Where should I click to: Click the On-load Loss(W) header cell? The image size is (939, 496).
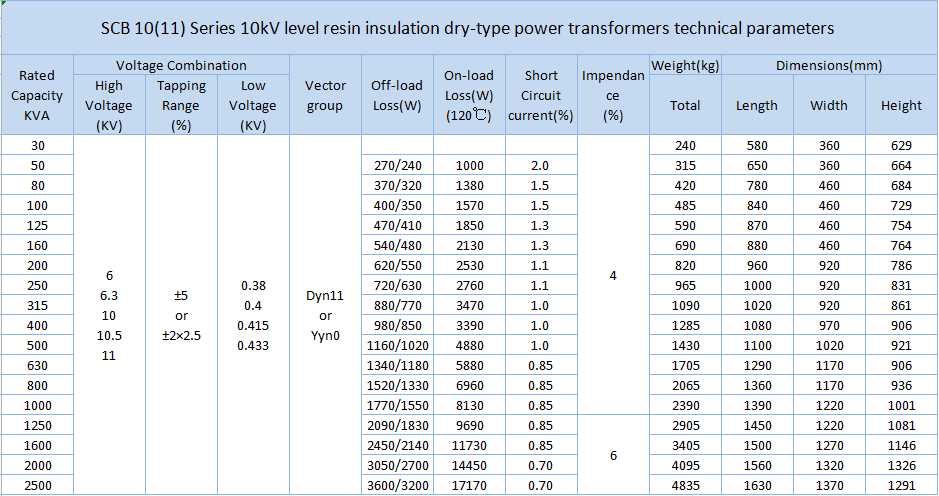pos(469,96)
